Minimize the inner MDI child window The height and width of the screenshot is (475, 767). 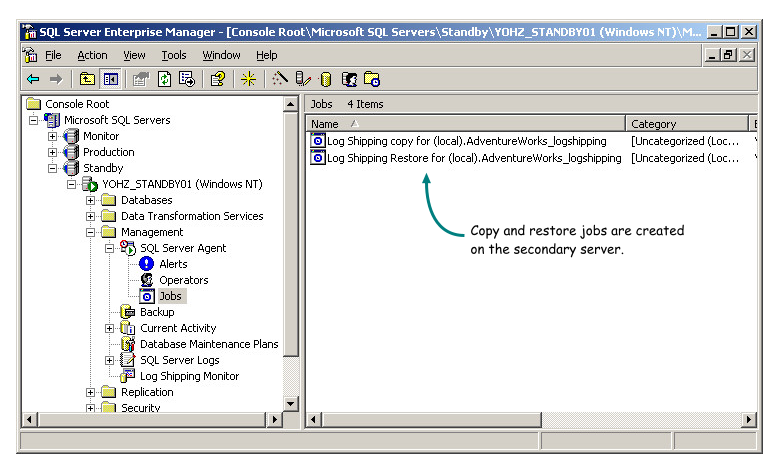(712, 55)
